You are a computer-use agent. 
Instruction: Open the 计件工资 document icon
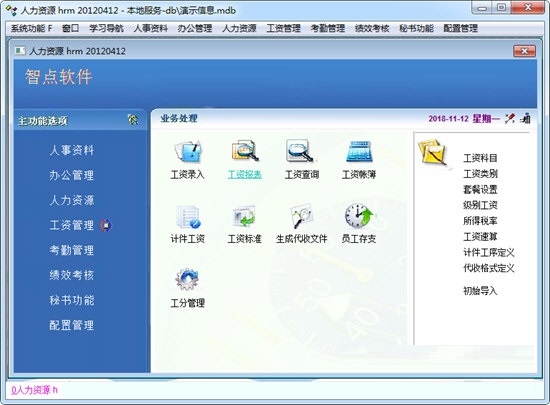coord(188,217)
